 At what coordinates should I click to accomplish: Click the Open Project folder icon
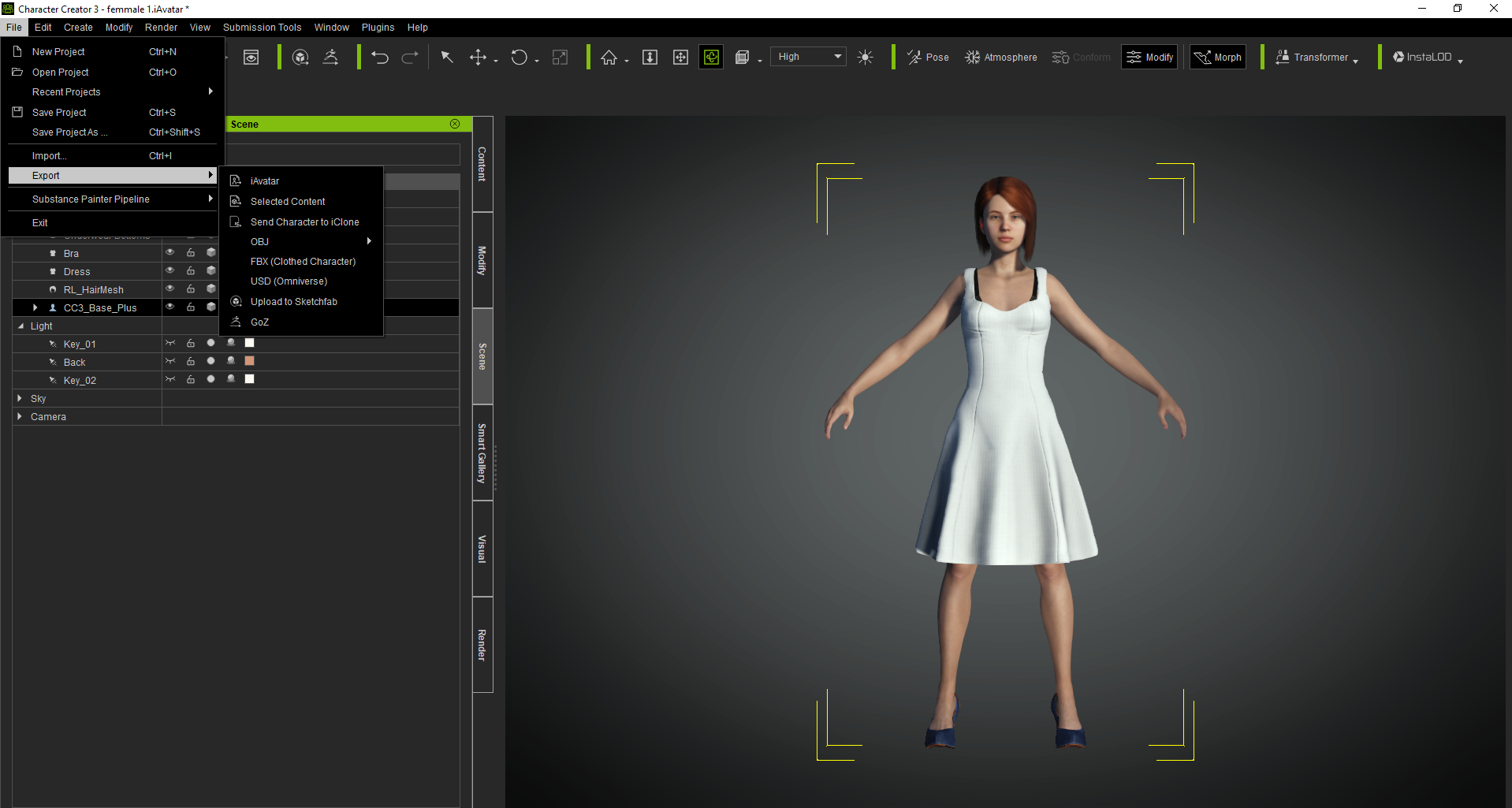[x=17, y=72]
